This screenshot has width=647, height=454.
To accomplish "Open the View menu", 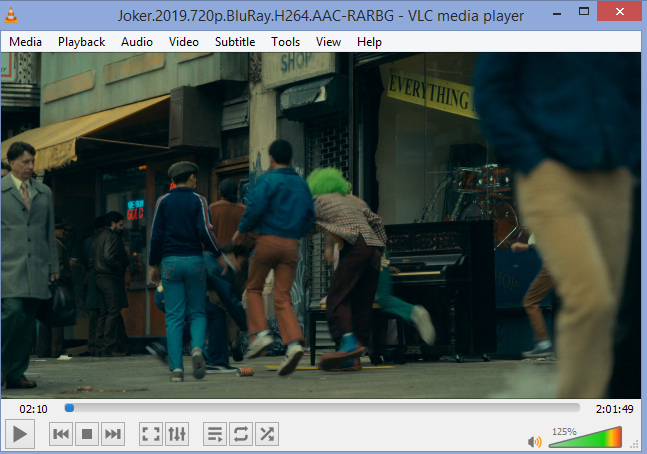I will (x=328, y=42).
